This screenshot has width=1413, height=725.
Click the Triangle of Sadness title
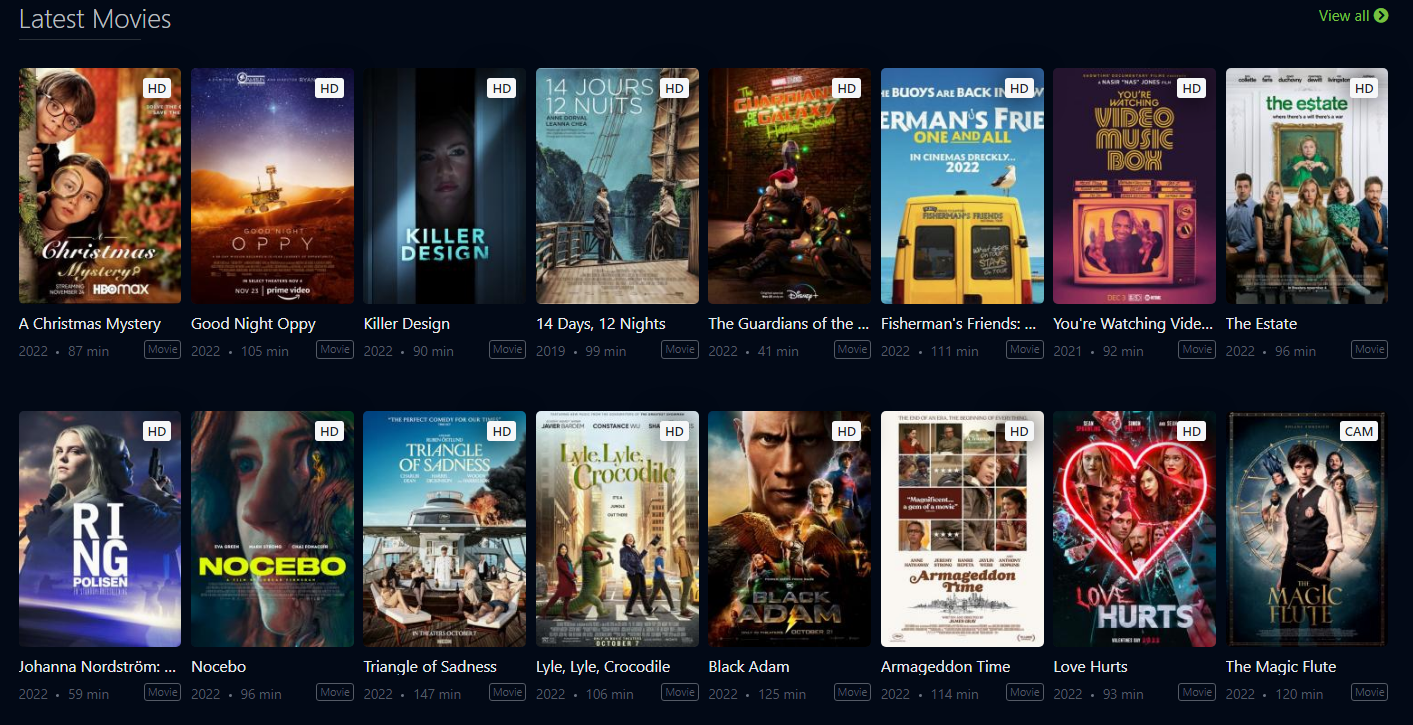point(430,667)
